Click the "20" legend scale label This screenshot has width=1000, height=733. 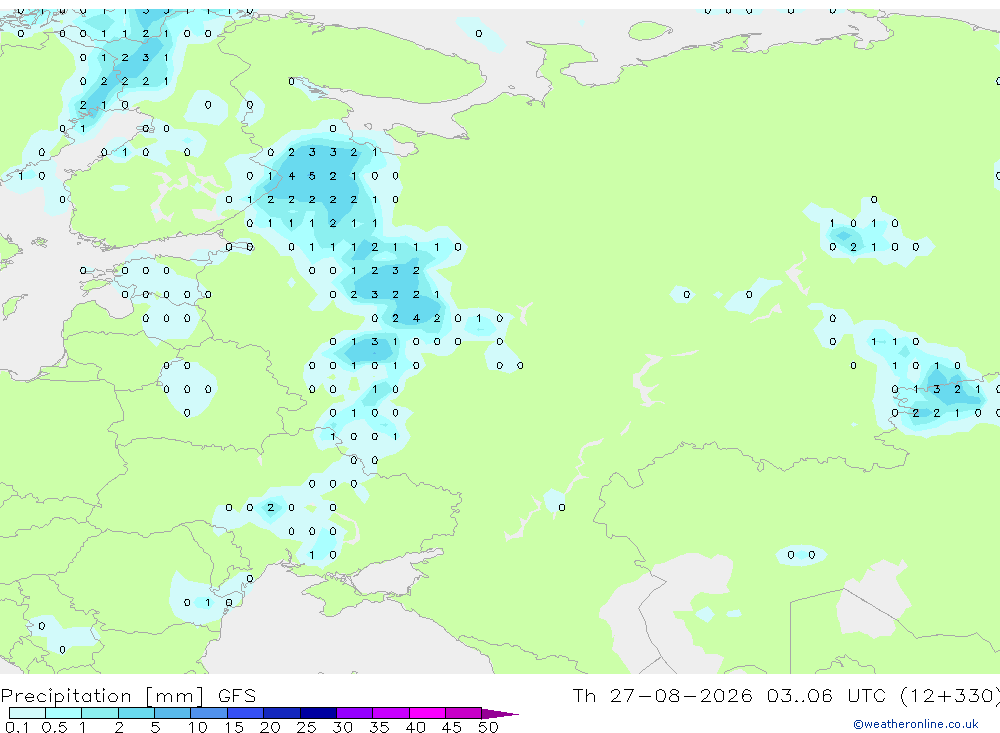point(270,727)
